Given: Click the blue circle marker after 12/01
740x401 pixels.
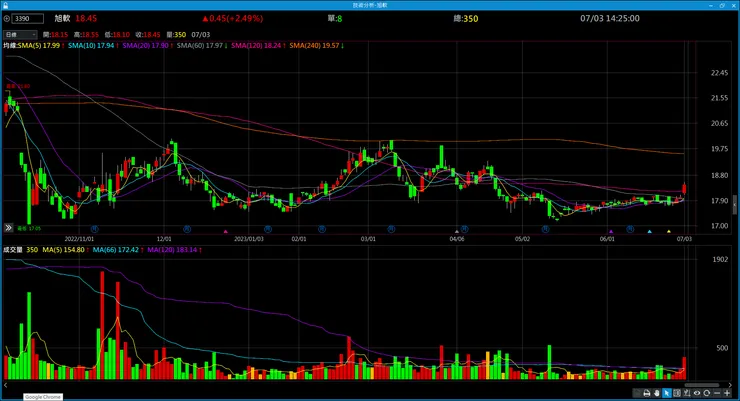Looking at the screenshot, I should [187, 229].
